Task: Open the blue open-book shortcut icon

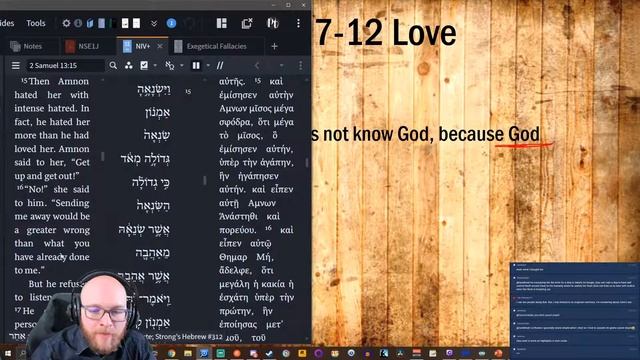Action: [90, 23]
